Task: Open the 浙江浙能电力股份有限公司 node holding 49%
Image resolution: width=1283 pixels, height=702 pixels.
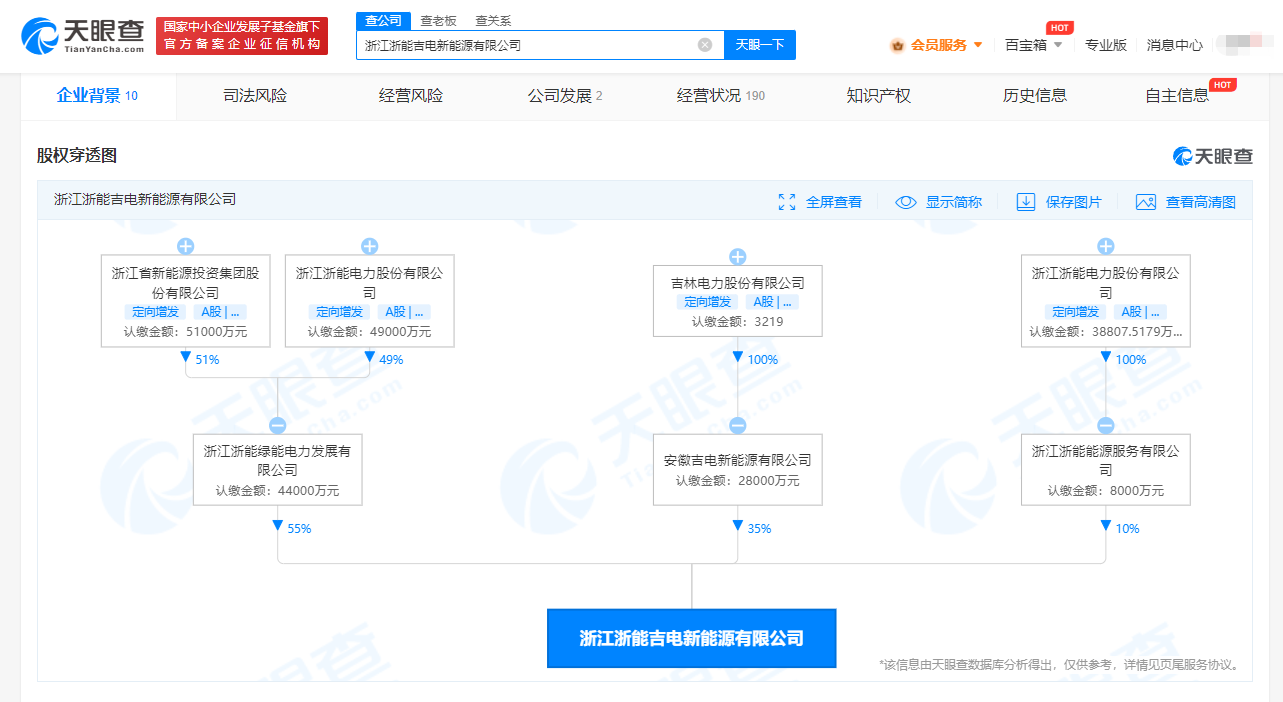Action: (x=369, y=301)
